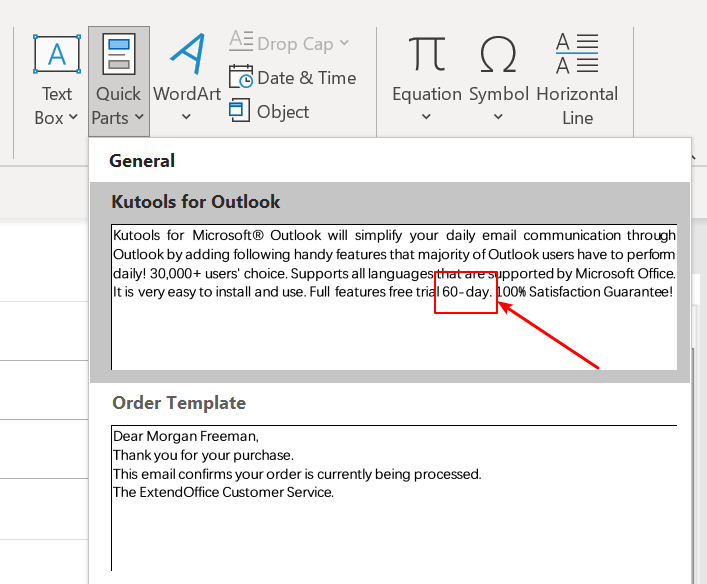
Task: Collapse the Quick Parts dropdown arrow
Action: click(139, 117)
